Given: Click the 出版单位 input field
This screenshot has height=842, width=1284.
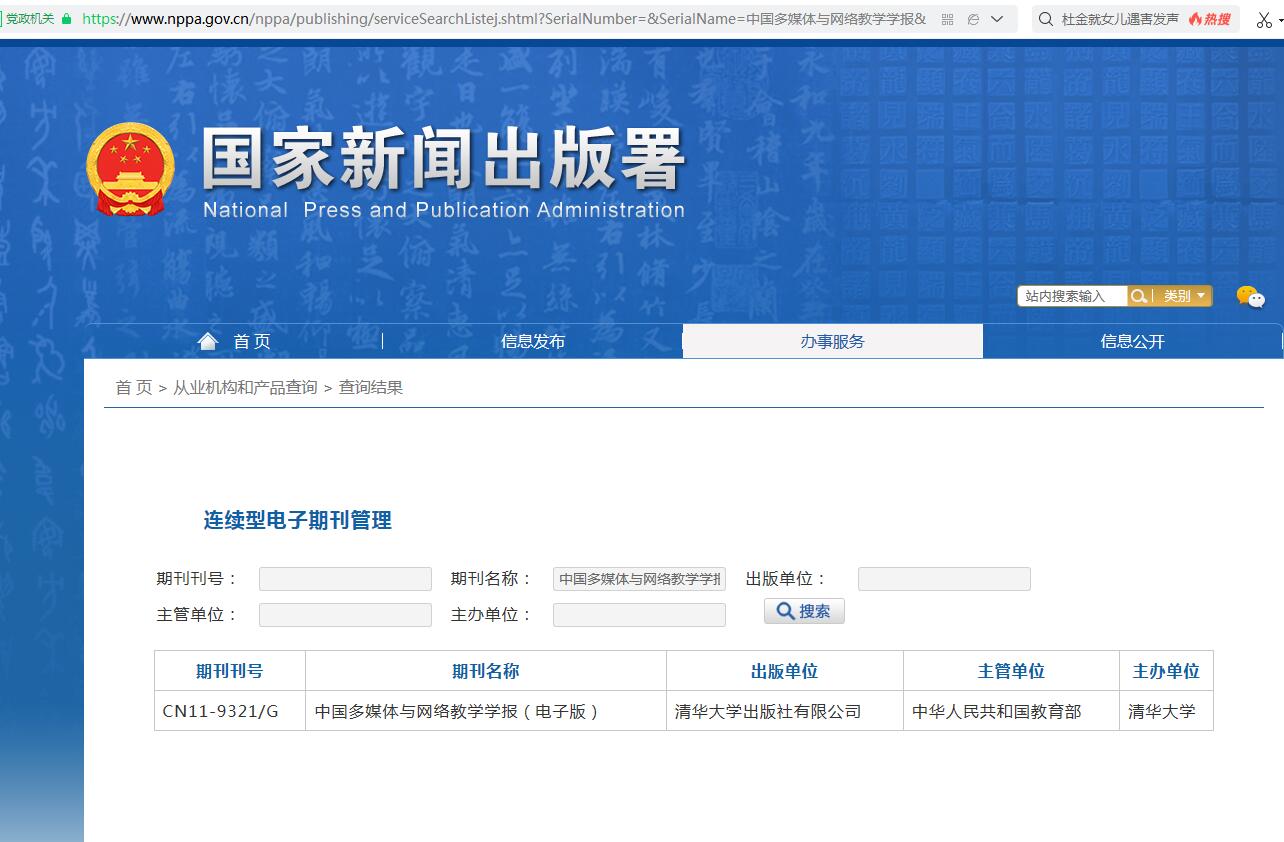Looking at the screenshot, I should pyautogui.click(x=943, y=578).
